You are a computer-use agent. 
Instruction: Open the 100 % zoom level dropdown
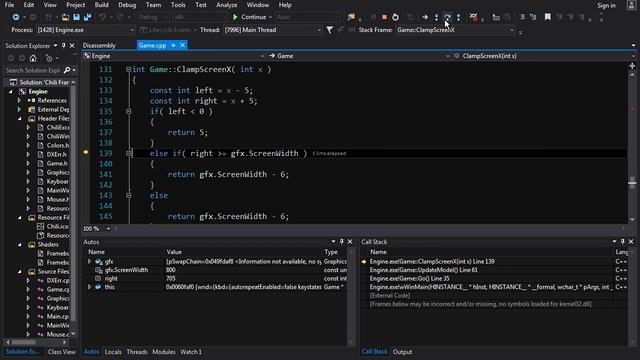tap(97, 229)
